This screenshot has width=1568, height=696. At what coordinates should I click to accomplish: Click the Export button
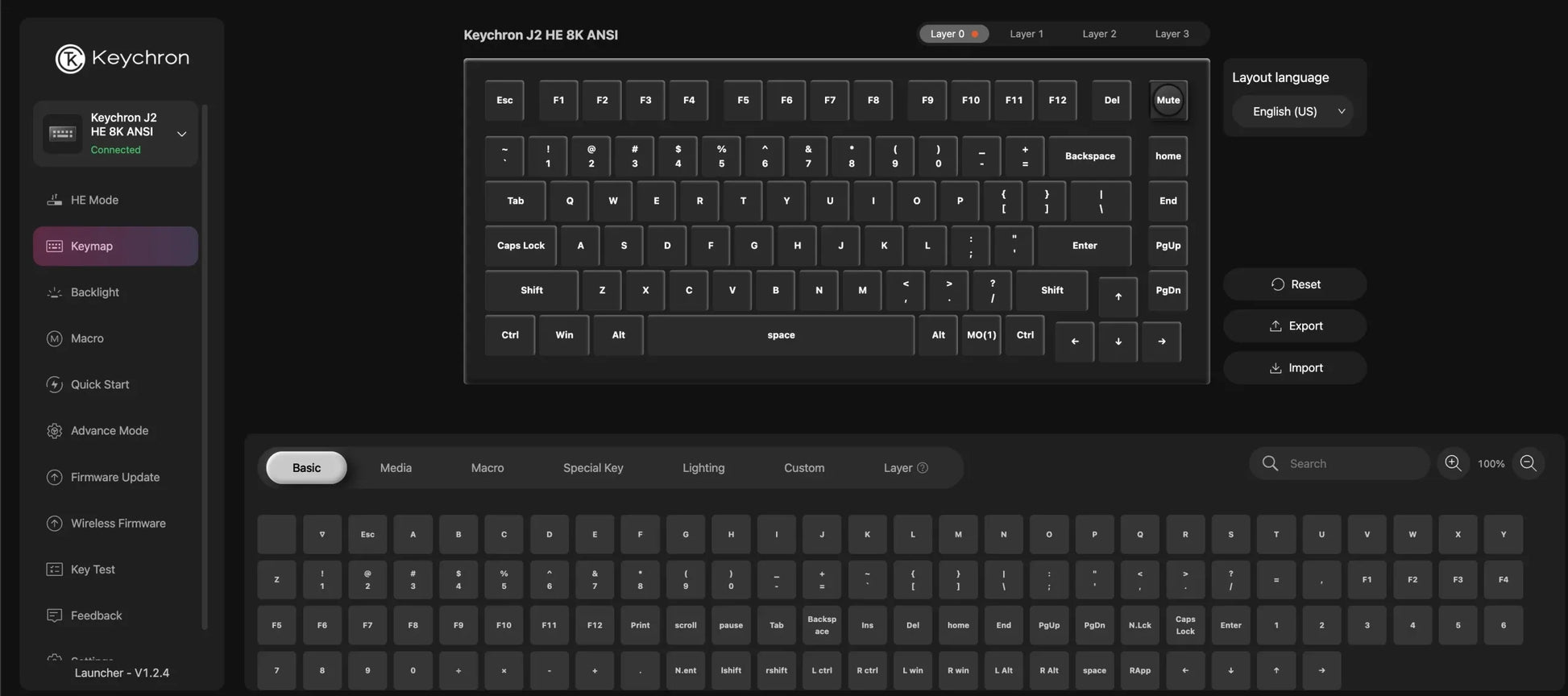[x=1295, y=326]
